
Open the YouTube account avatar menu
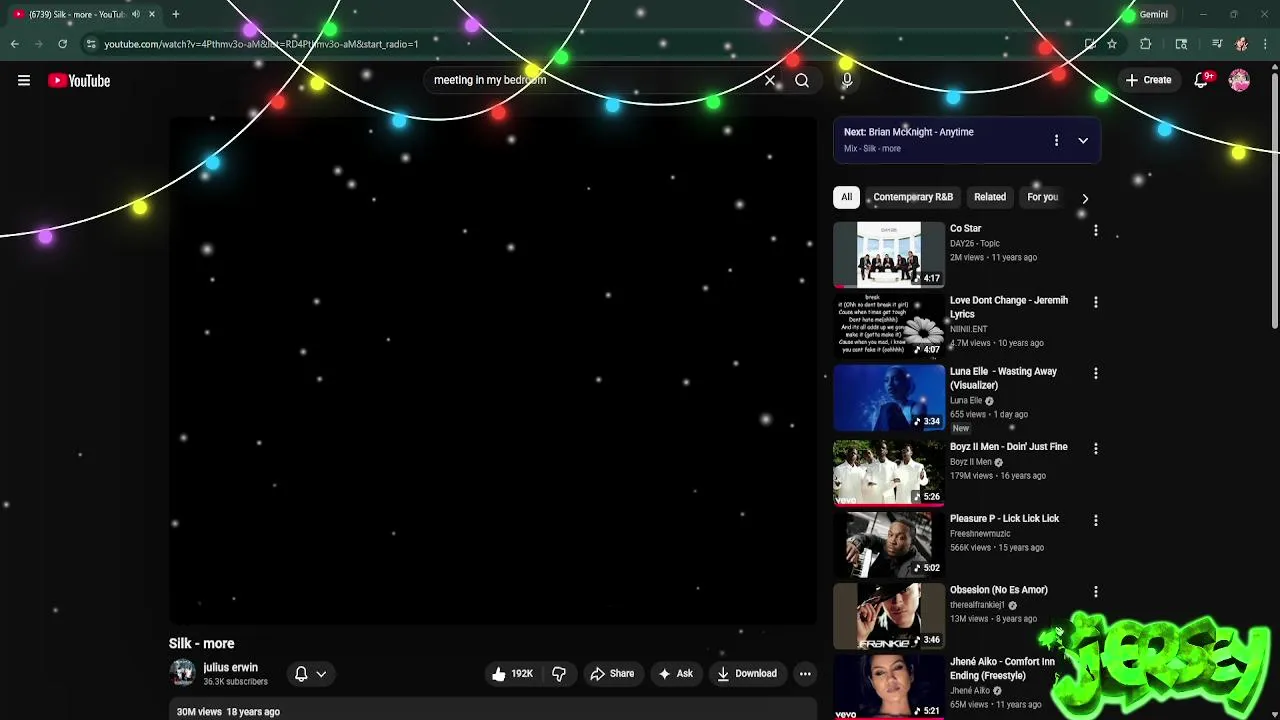[1239, 81]
